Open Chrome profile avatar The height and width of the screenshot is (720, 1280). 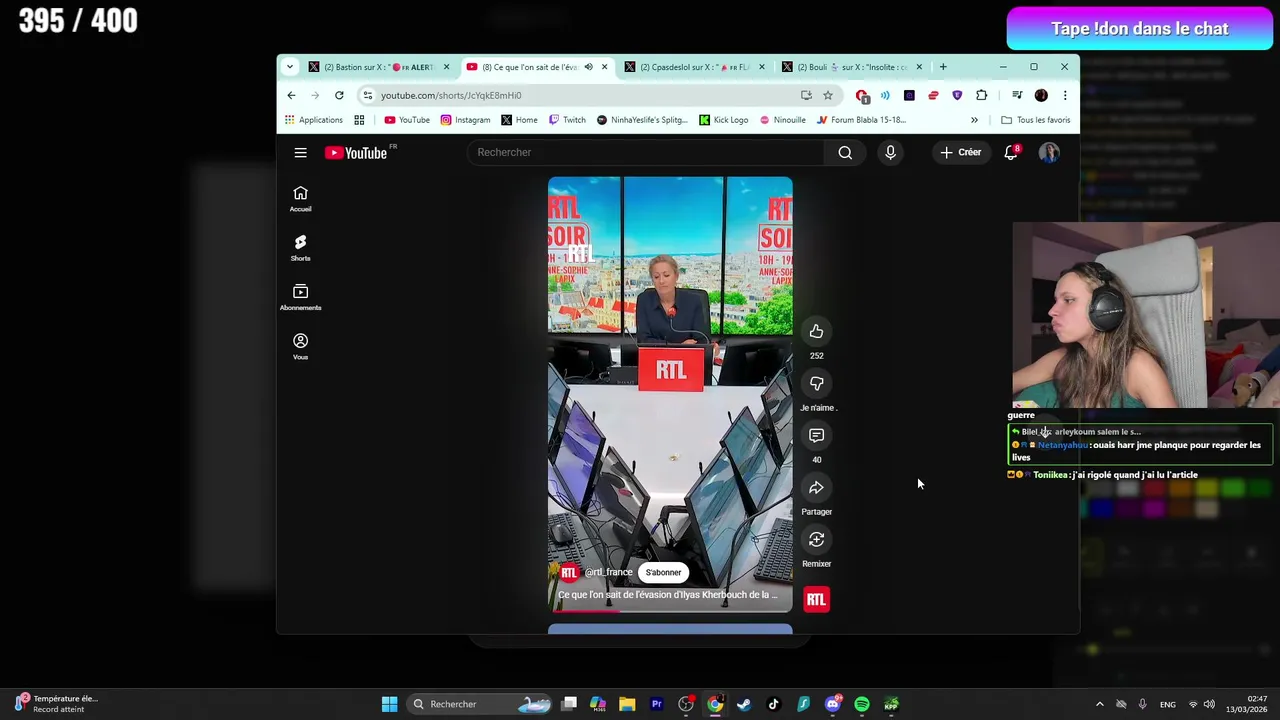[x=1041, y=95]
